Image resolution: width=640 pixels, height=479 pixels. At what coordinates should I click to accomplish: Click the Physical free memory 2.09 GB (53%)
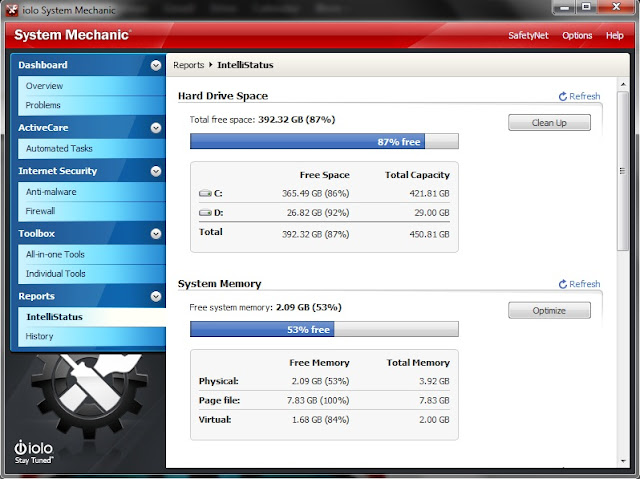pos(320,381)
